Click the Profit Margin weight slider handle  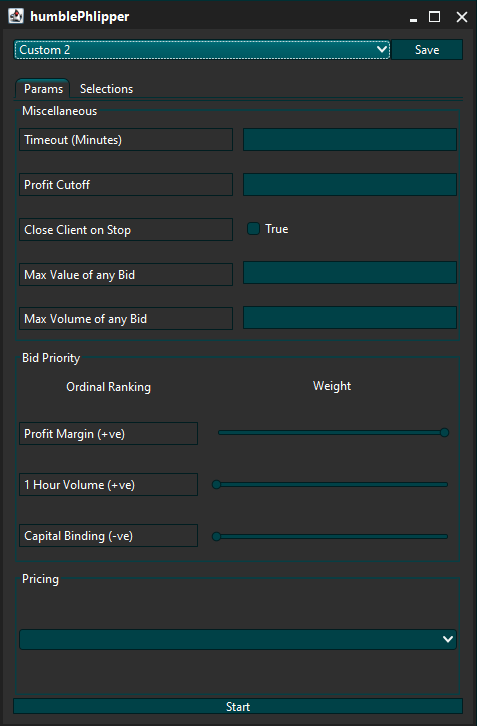pos(444,432)
